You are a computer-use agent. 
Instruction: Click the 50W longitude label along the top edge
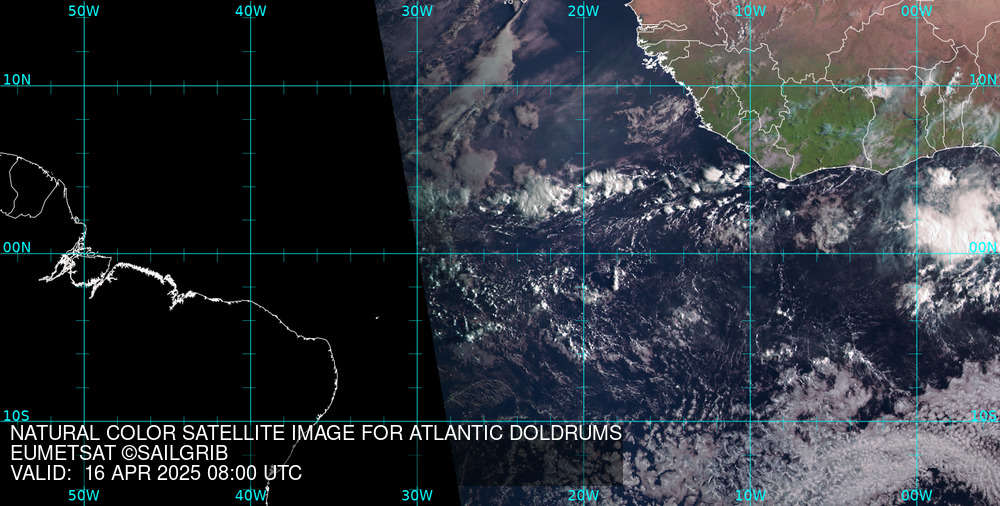(84, 11)
